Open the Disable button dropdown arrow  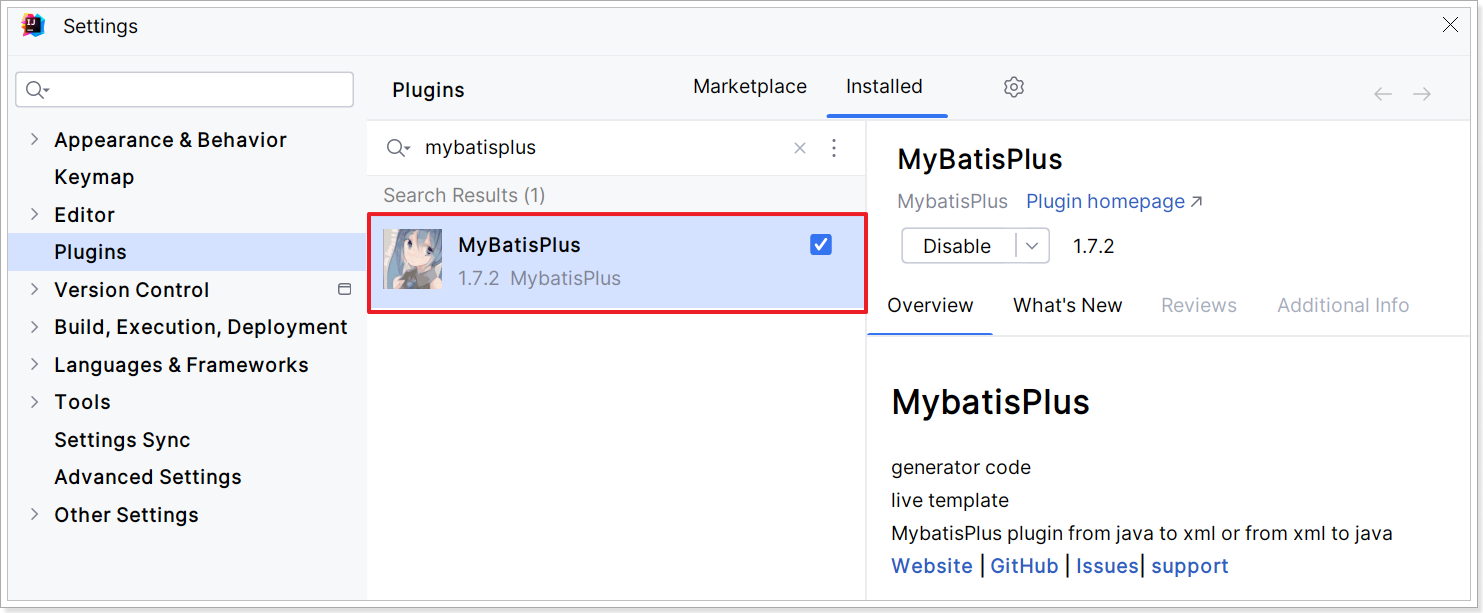click(1032, 246)
